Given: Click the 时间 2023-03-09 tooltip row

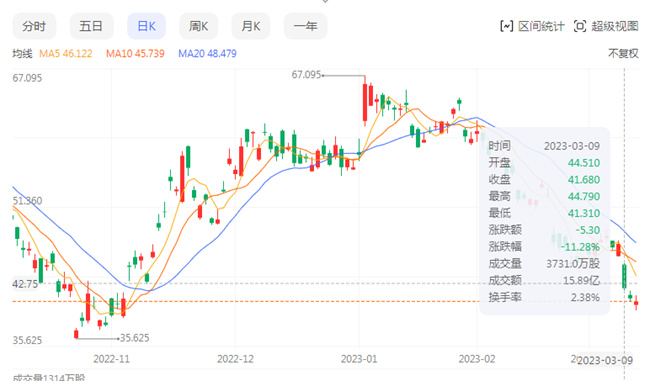Looking at the screenshot, I should click(544, 146).
